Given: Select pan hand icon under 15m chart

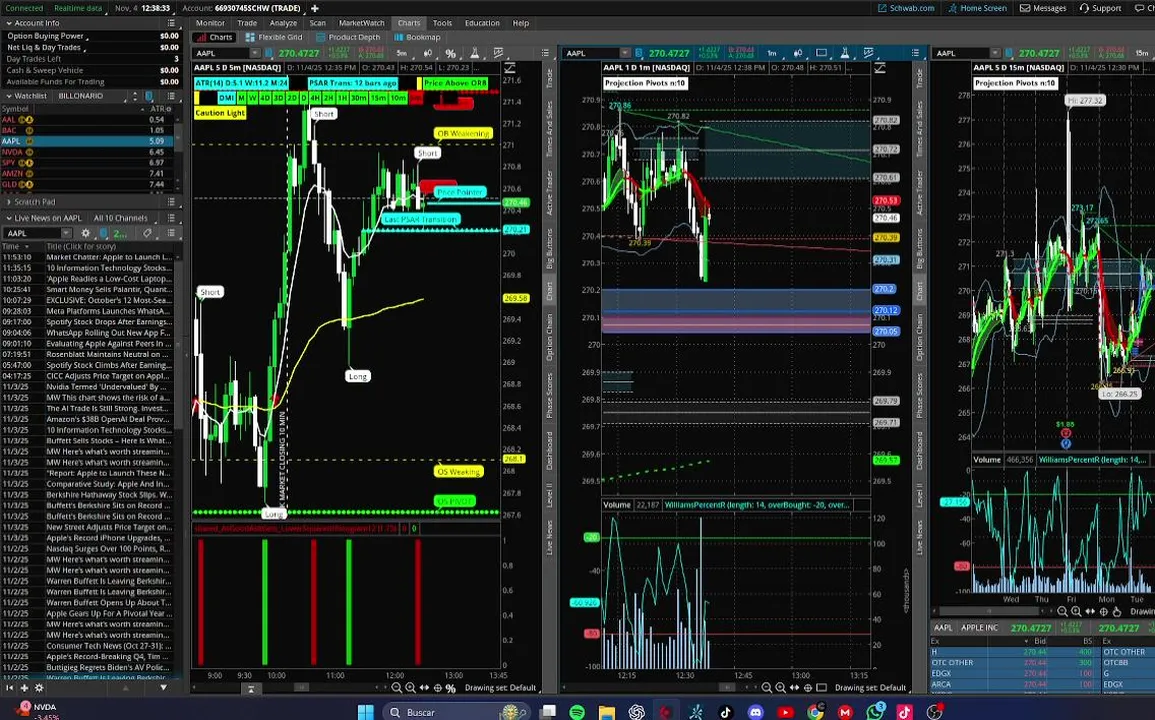Looking at the screenshot, I should pos(1117,612).
